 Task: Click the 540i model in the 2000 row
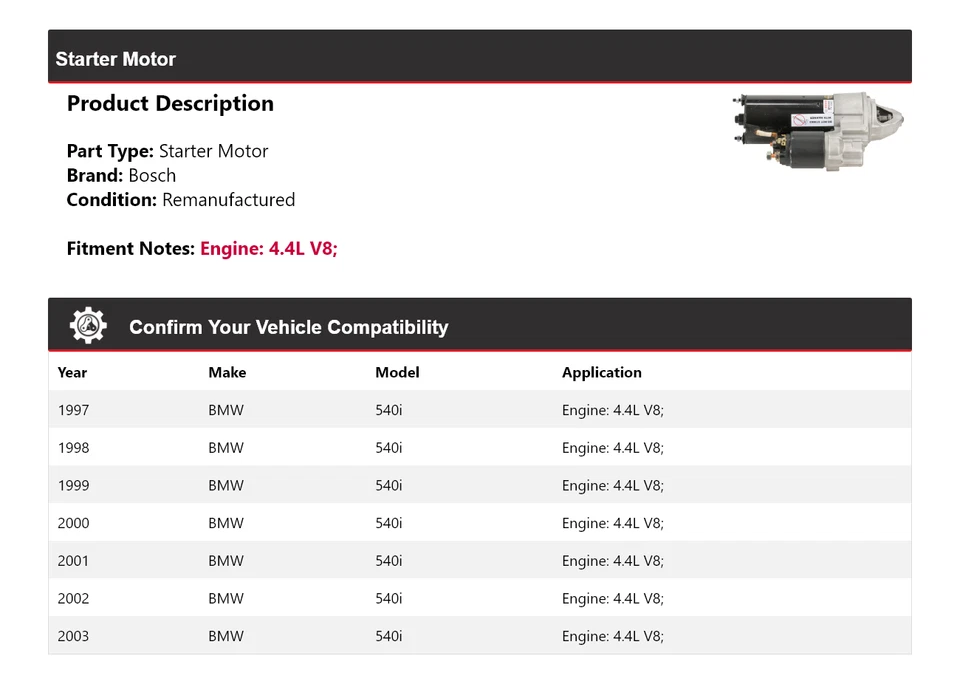pos(389,523)
